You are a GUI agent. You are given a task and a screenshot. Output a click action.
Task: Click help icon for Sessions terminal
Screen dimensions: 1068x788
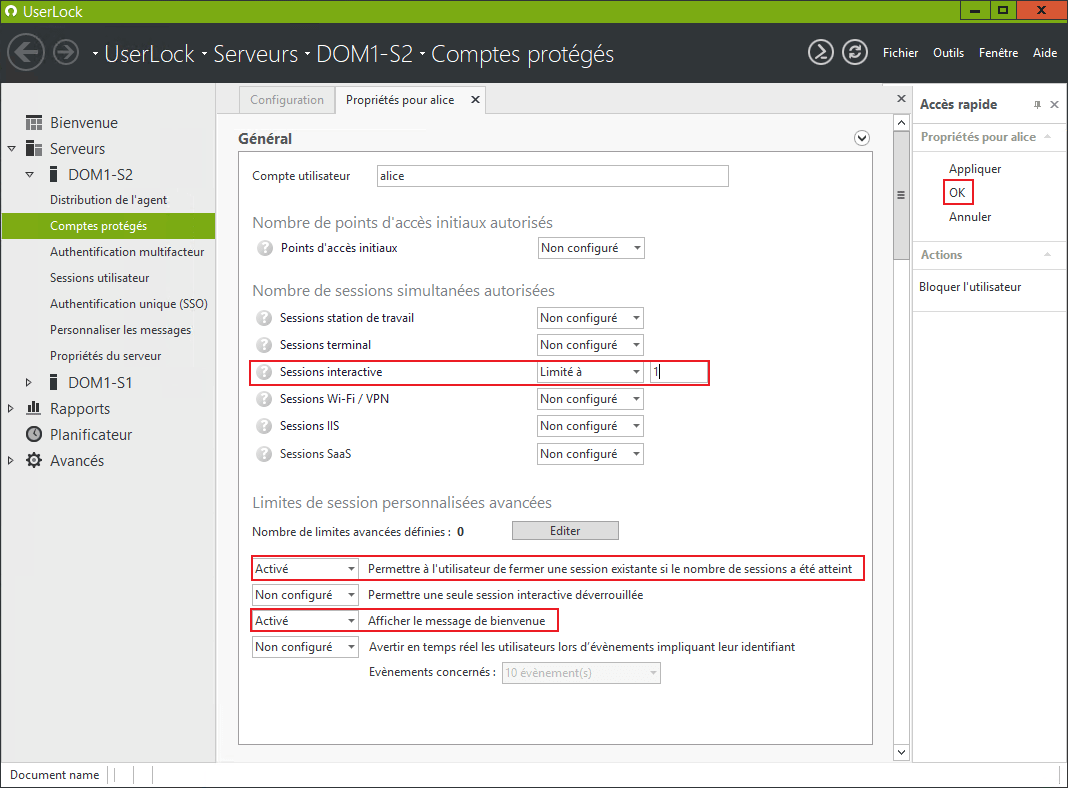(264, 345)
